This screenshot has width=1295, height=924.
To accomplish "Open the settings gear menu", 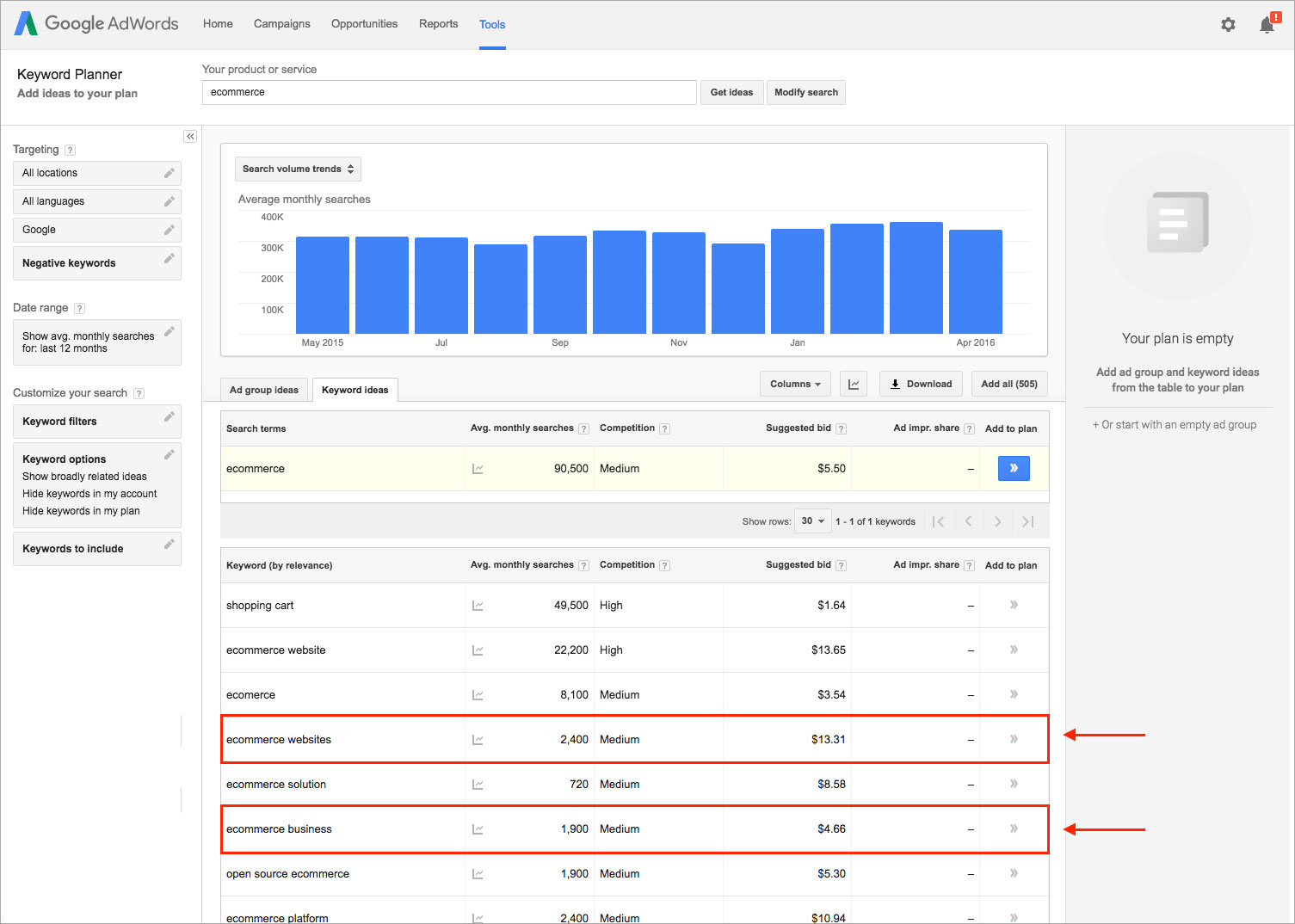I will click(1228, 25).
